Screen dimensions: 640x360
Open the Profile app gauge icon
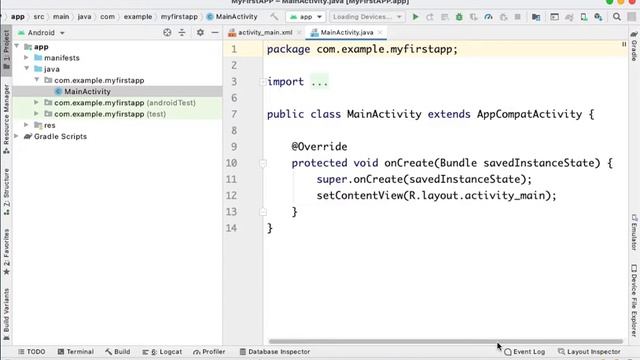tap(488, 17)
